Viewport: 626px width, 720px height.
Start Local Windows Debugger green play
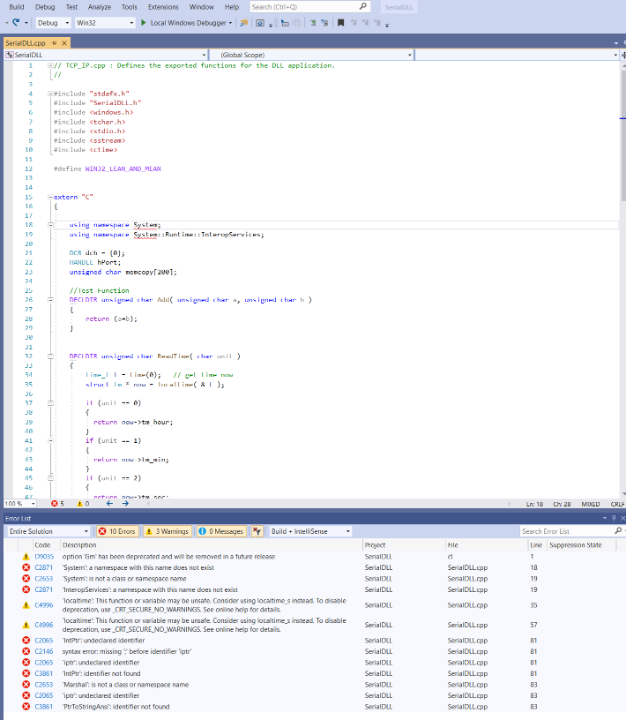coord(143,22)
